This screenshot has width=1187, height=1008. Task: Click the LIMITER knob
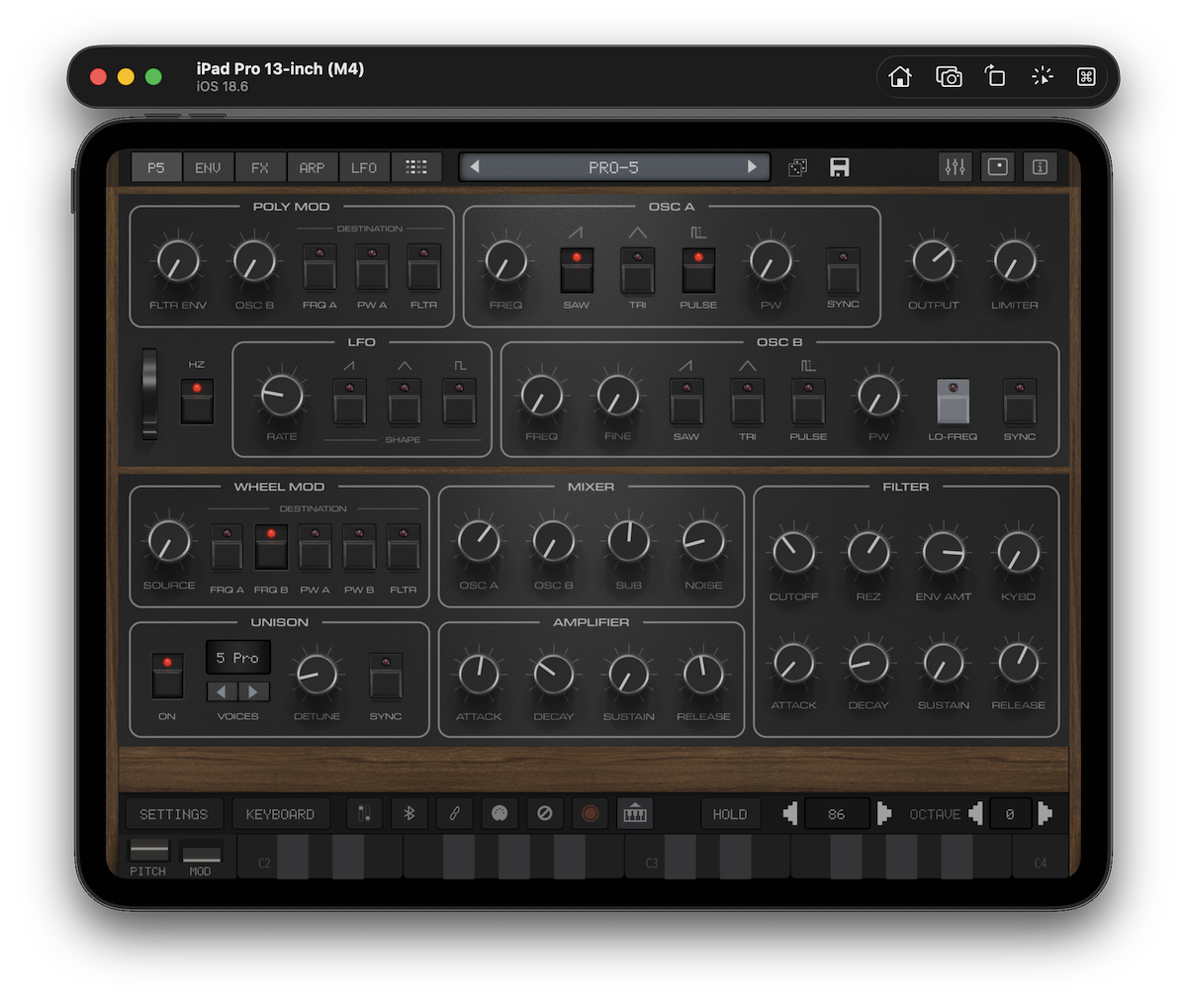pyautogui.click(x=1015, y=261)
